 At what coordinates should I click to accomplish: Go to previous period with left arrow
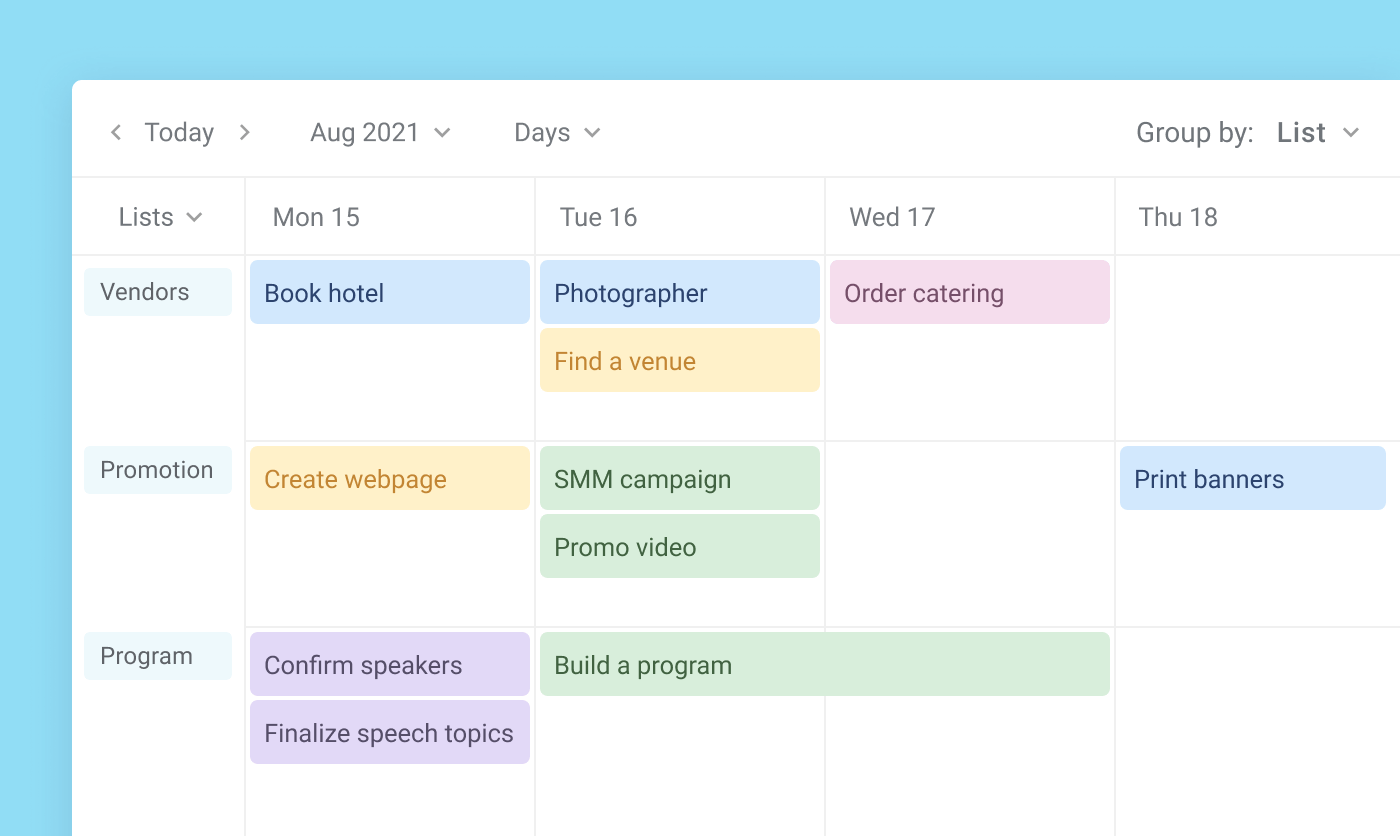click(116, 133)
